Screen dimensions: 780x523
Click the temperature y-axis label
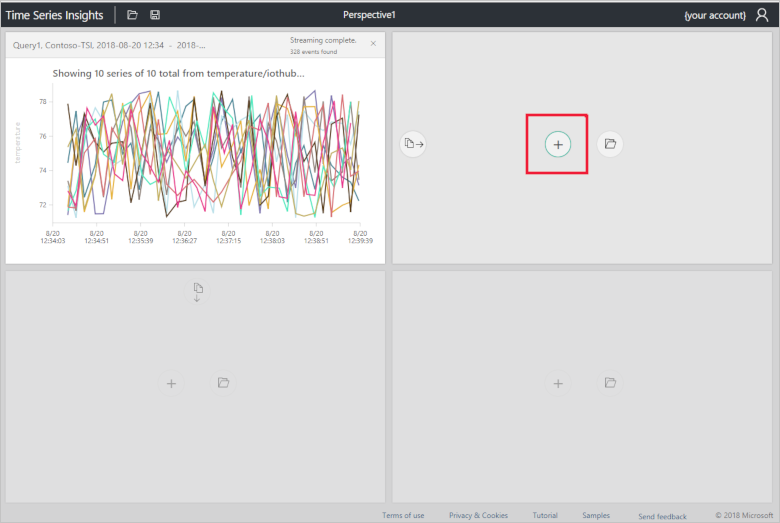(17, 142)
